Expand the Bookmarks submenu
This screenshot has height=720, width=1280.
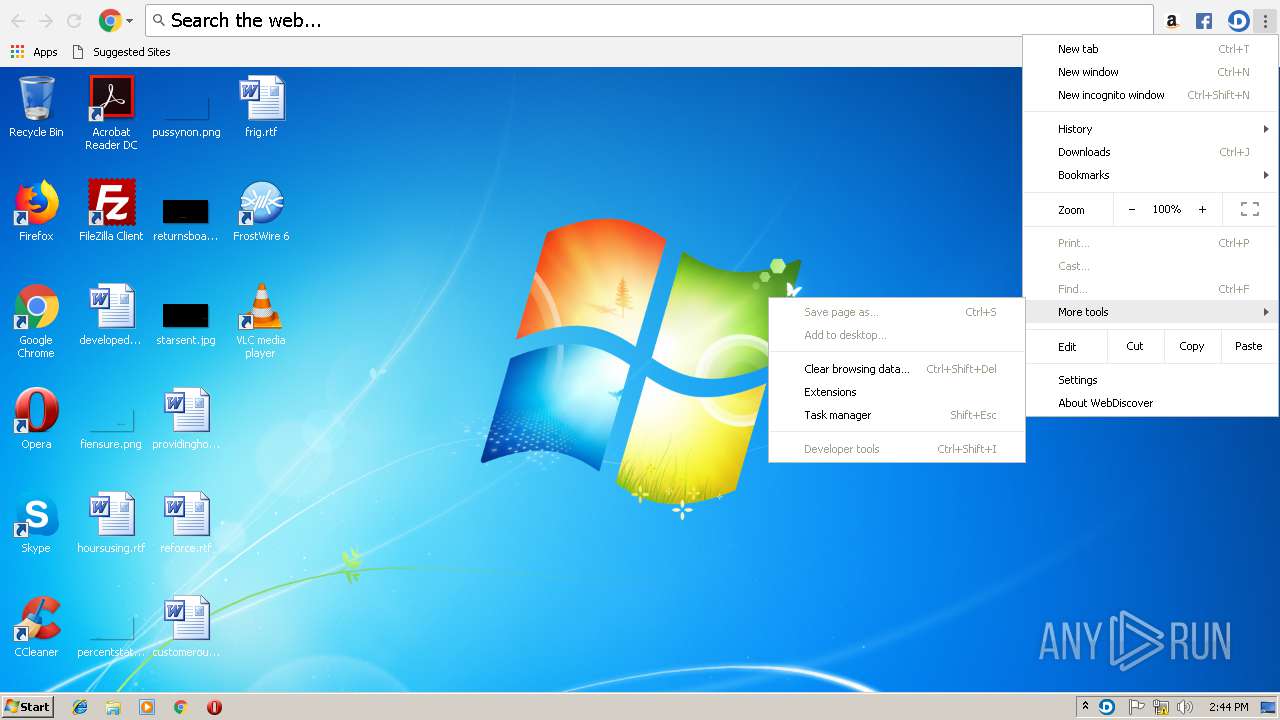tap(1151, 175)
